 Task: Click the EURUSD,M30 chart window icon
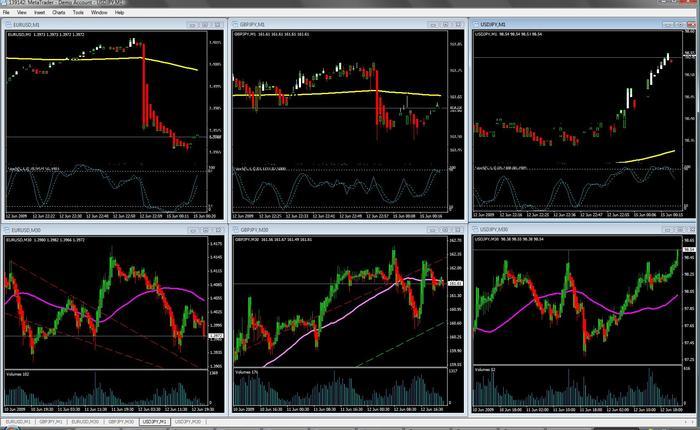7,230
